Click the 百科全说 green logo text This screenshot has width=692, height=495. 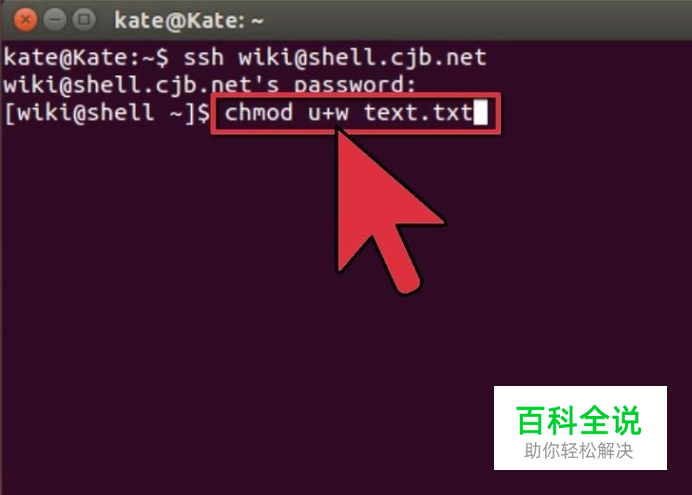[x=579, y=420]
